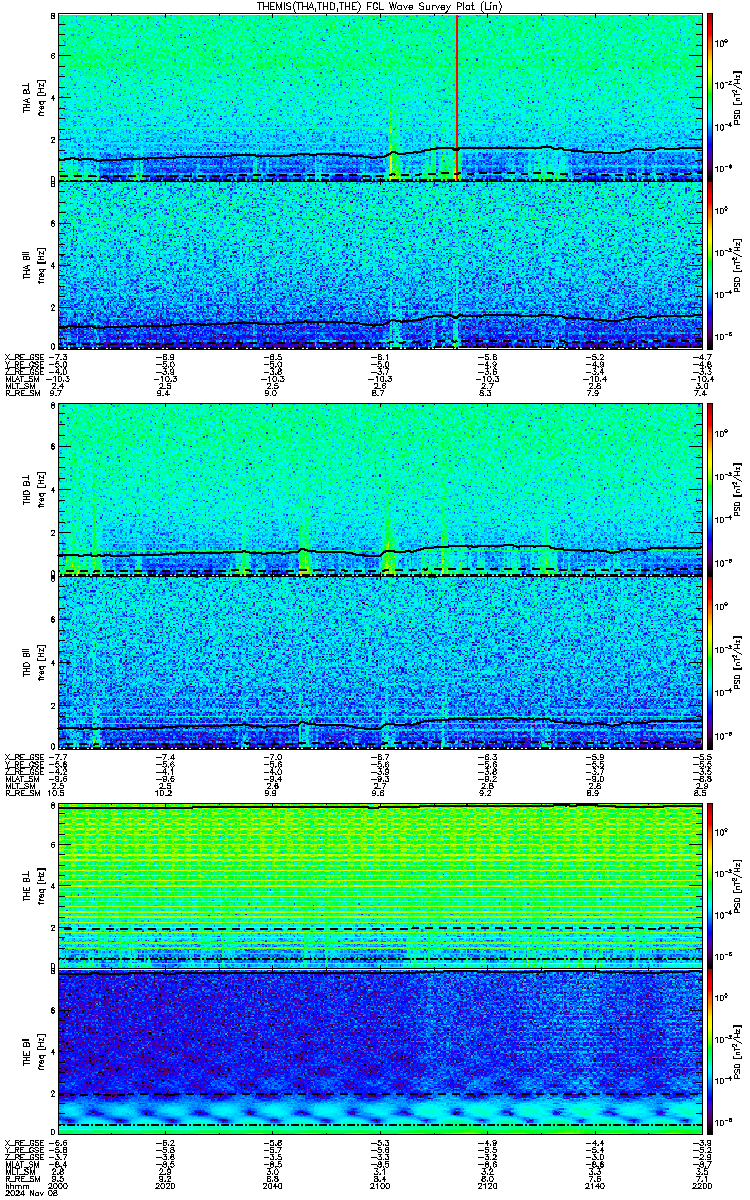
Task: Click the 'THD B⊥ freq [Hz]' axis label
Action: point(33,489)
